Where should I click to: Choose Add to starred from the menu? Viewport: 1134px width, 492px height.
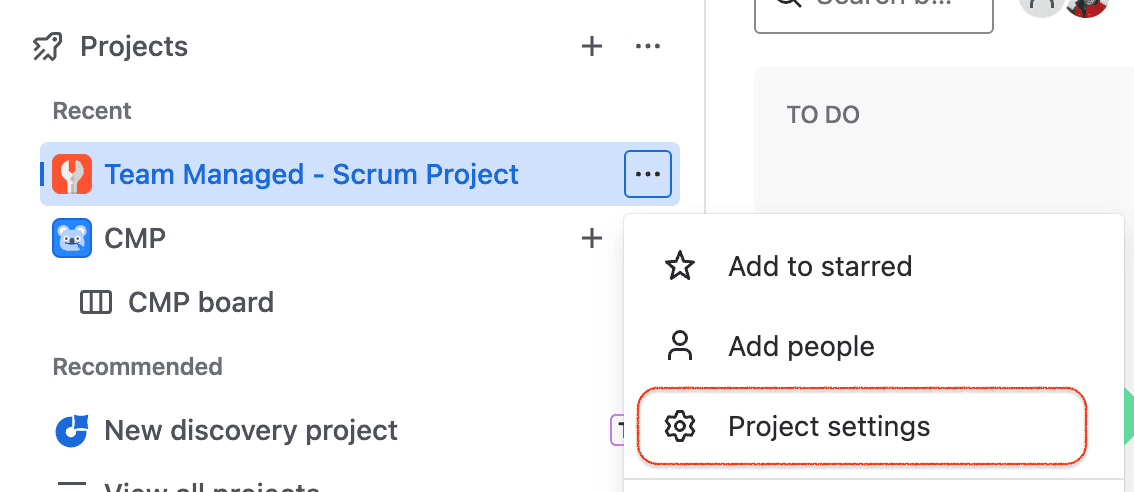pyautogui.click(x=820, y=266)
